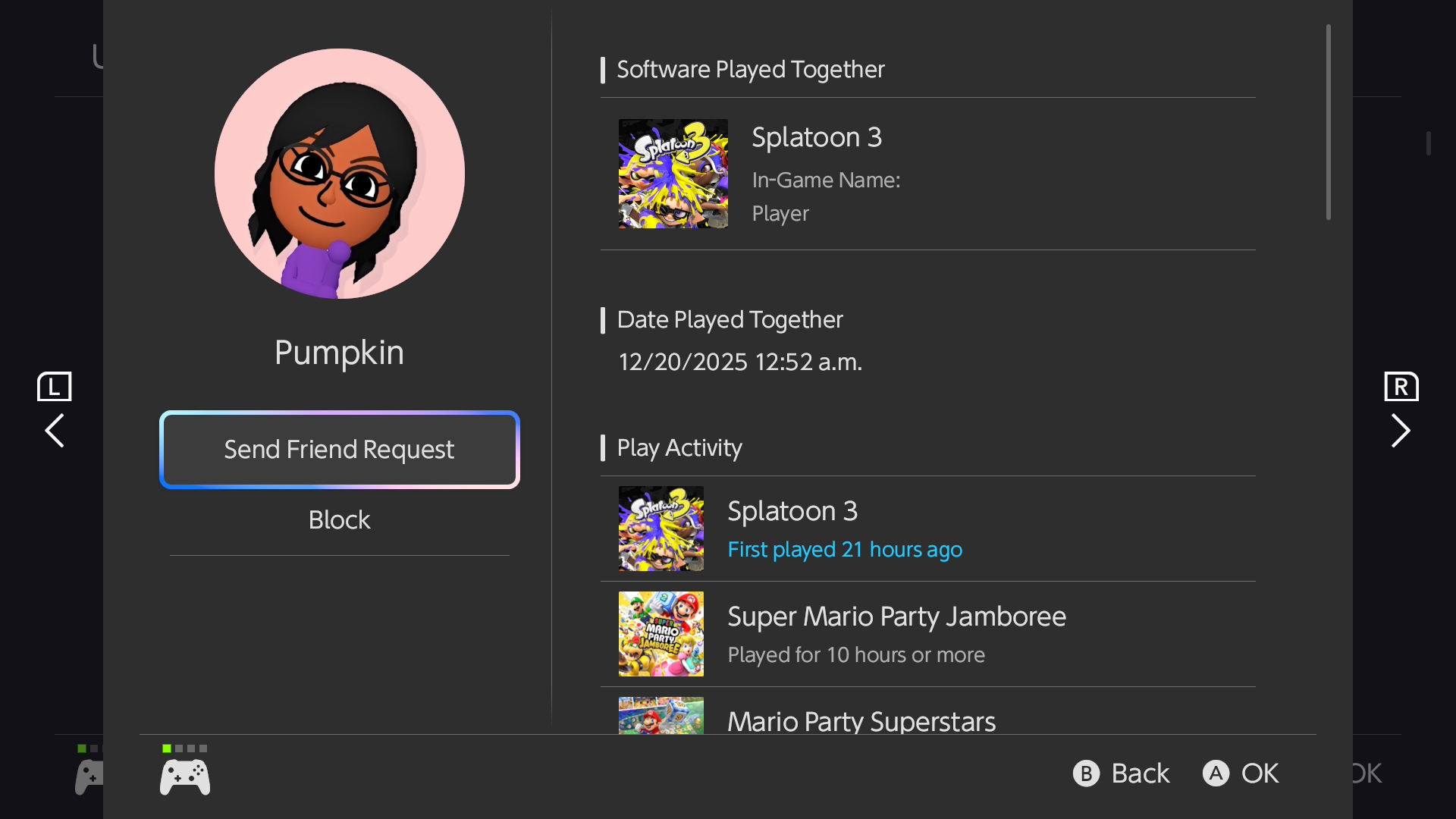Image resolution: width=1456 pixels, height=819 pixels.
Task: Click the A button OK icon
Action: coord(1216,773)
